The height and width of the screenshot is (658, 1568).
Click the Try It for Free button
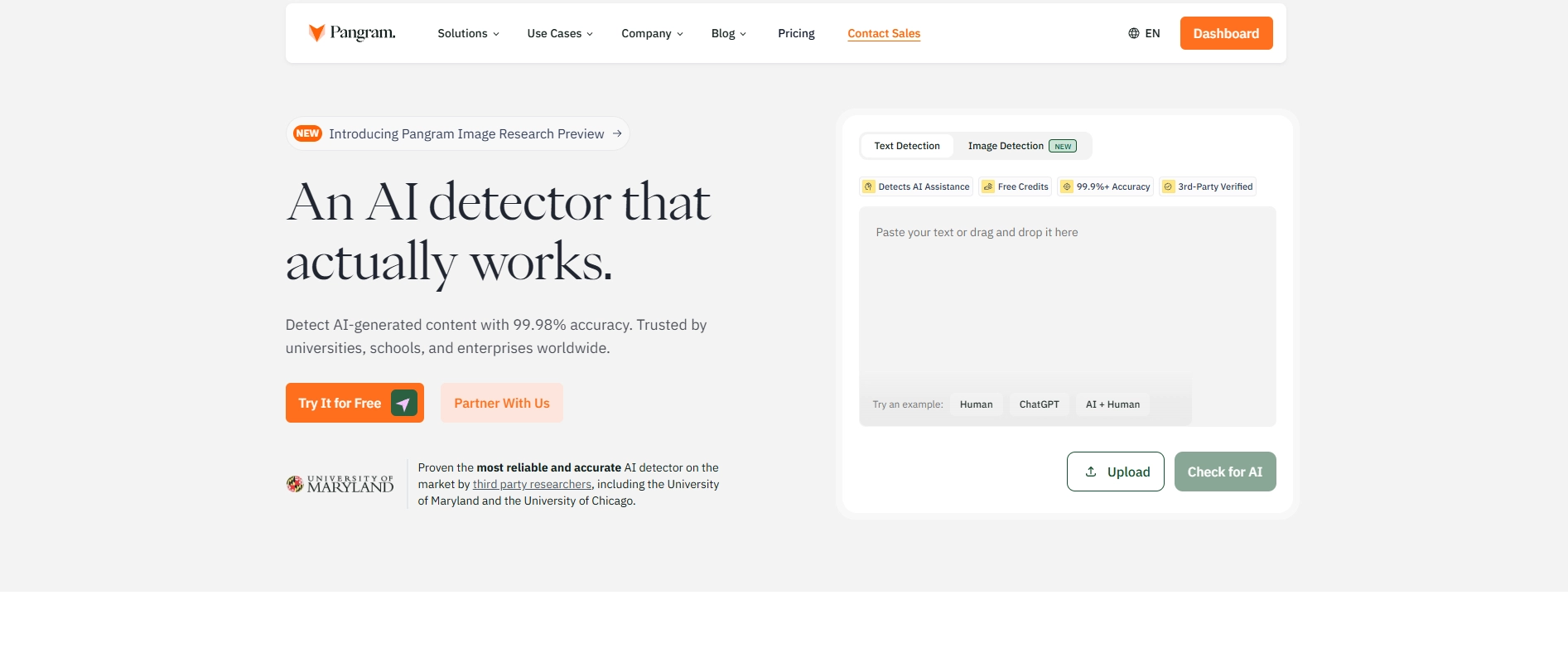tap(355, 403)
